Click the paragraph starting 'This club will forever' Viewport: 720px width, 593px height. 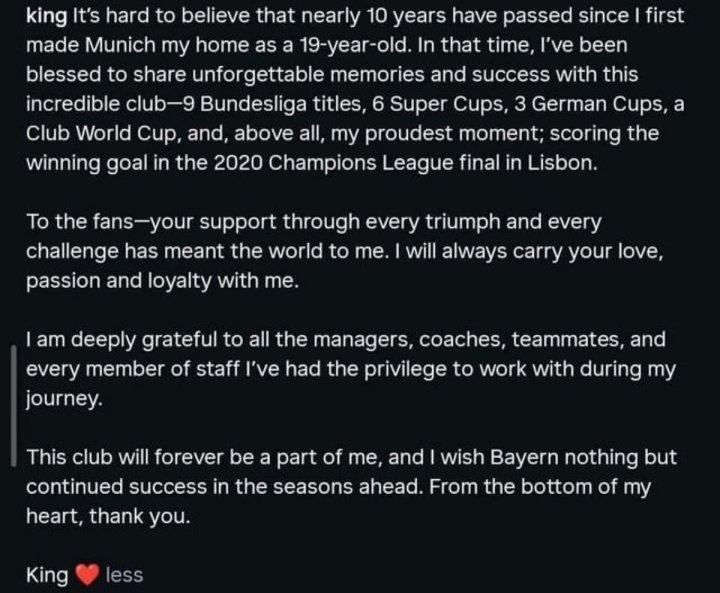(x=350, y=487)
